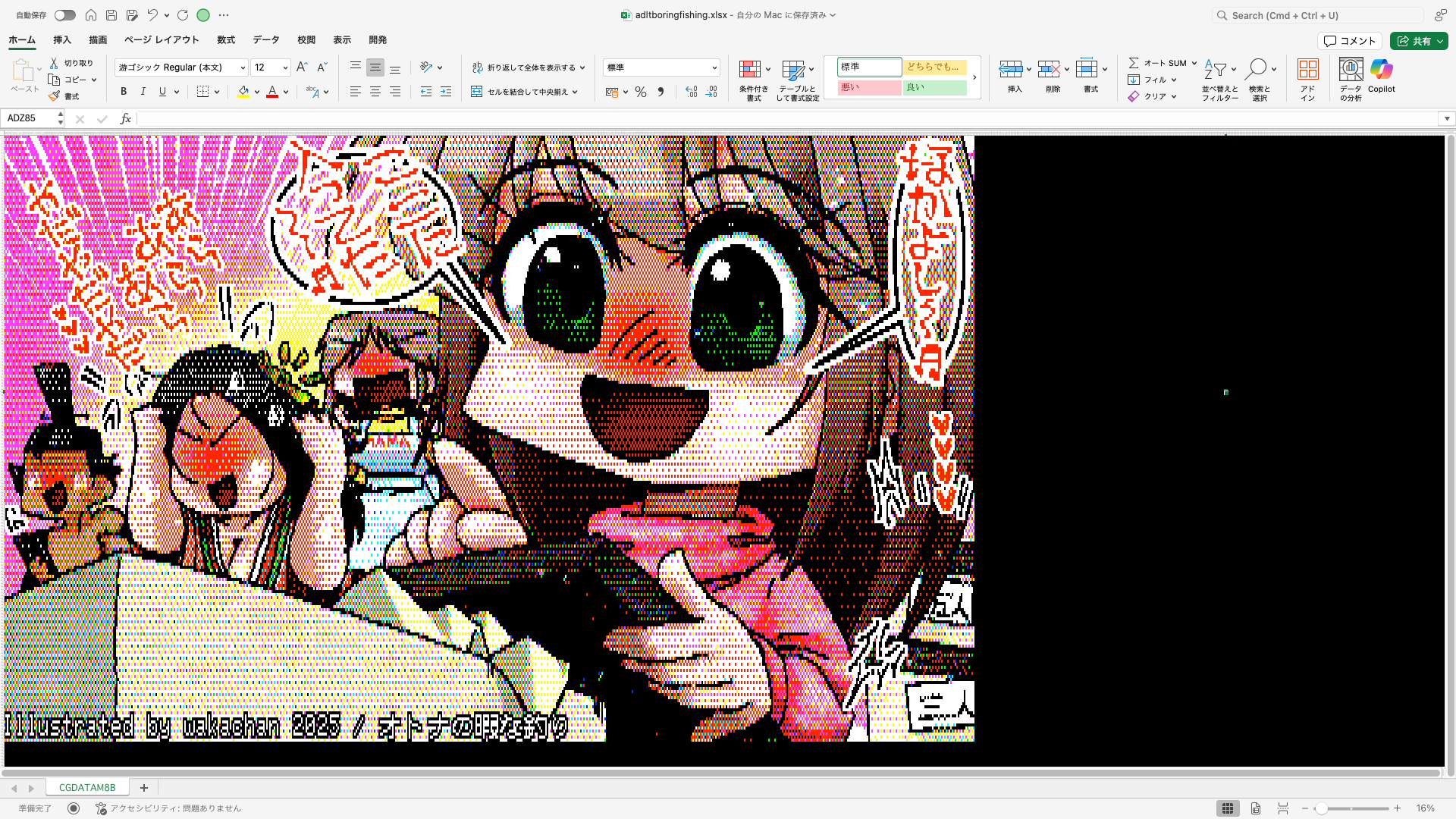Toggle top vertical alignment
The width and height of the screenshot is (1456, 819).
[355, 67]
